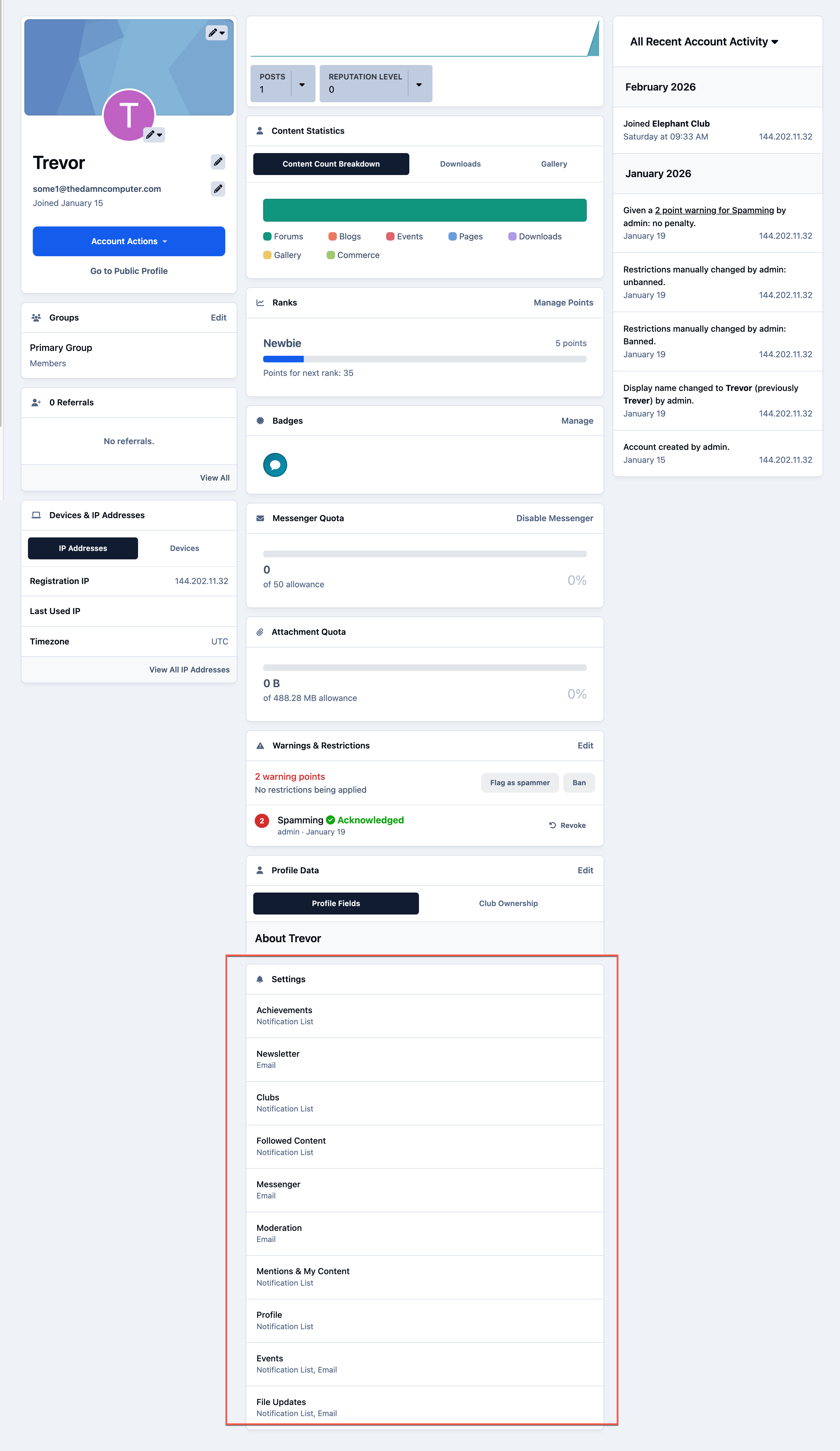The height and width of the screenshot is (1451, 840).
Task: Toggle the Gallery legend item
Action: [x=282, y=255]
